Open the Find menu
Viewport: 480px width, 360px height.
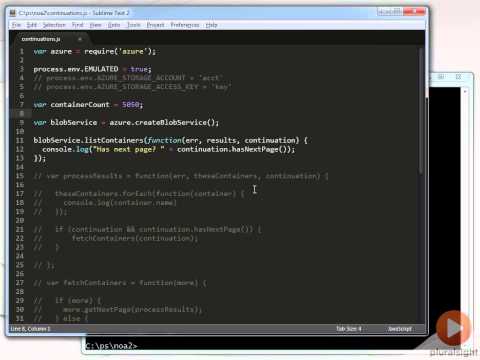pyautogui.click(x=77, y=25)
